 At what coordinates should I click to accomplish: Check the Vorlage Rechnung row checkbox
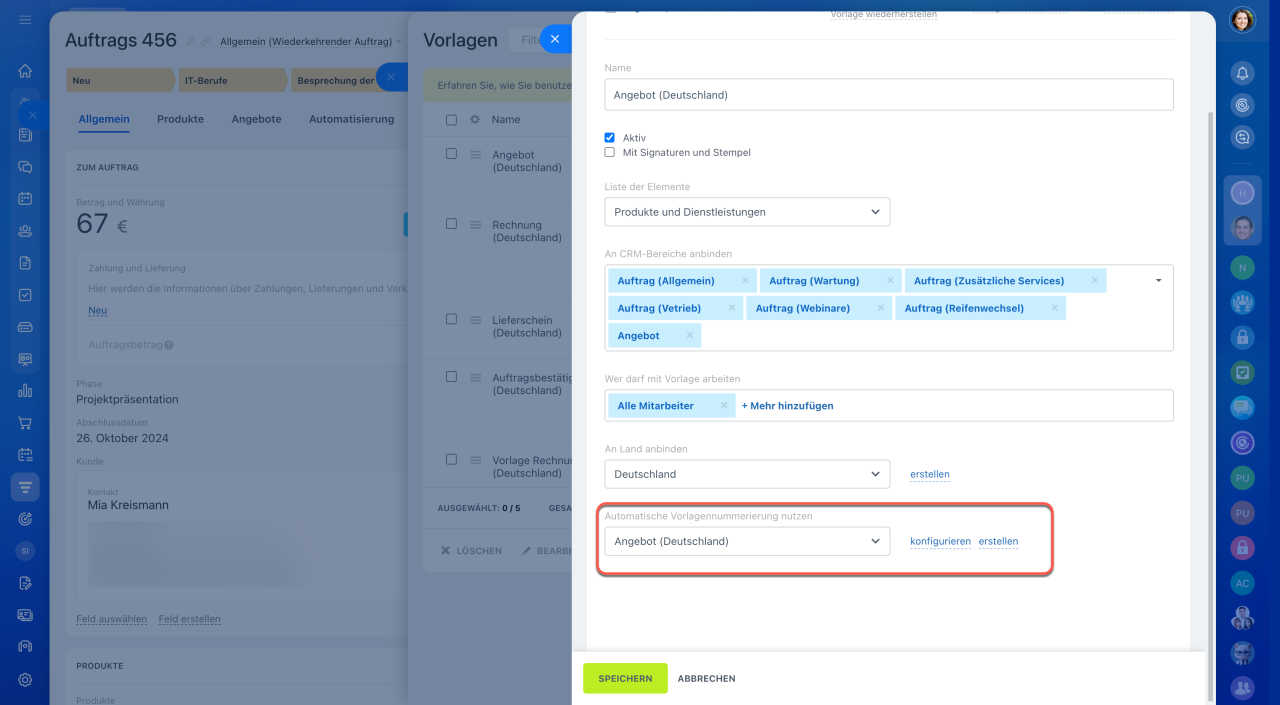(x=451, y=460)
